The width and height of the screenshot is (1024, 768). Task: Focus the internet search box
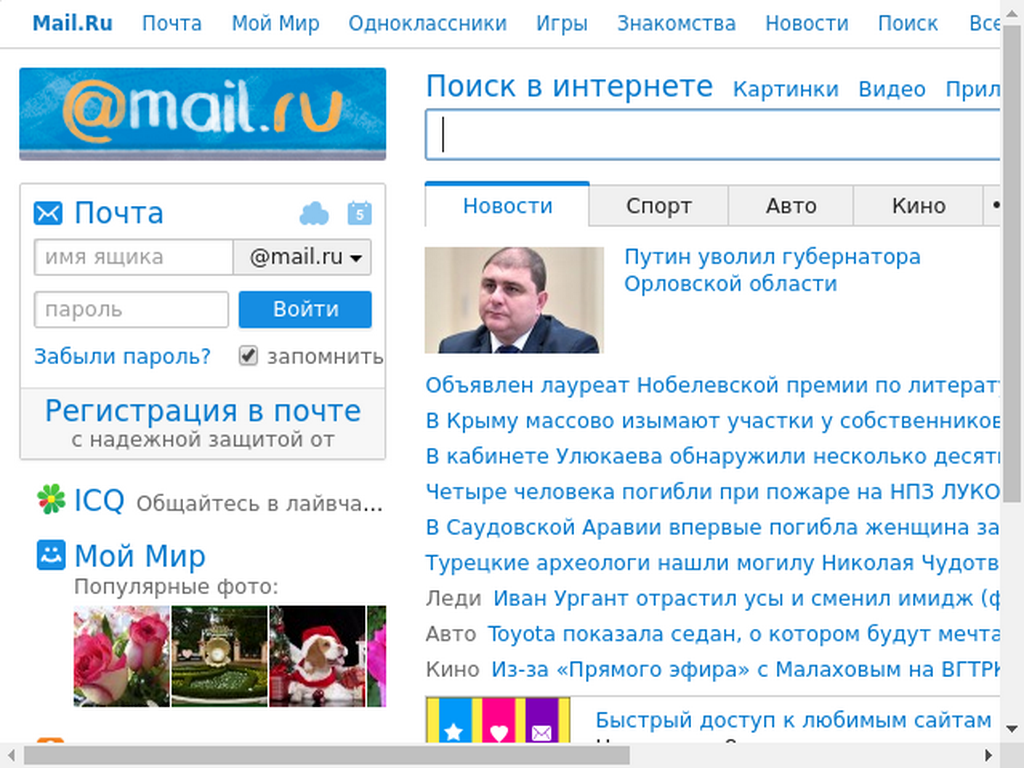712,135
